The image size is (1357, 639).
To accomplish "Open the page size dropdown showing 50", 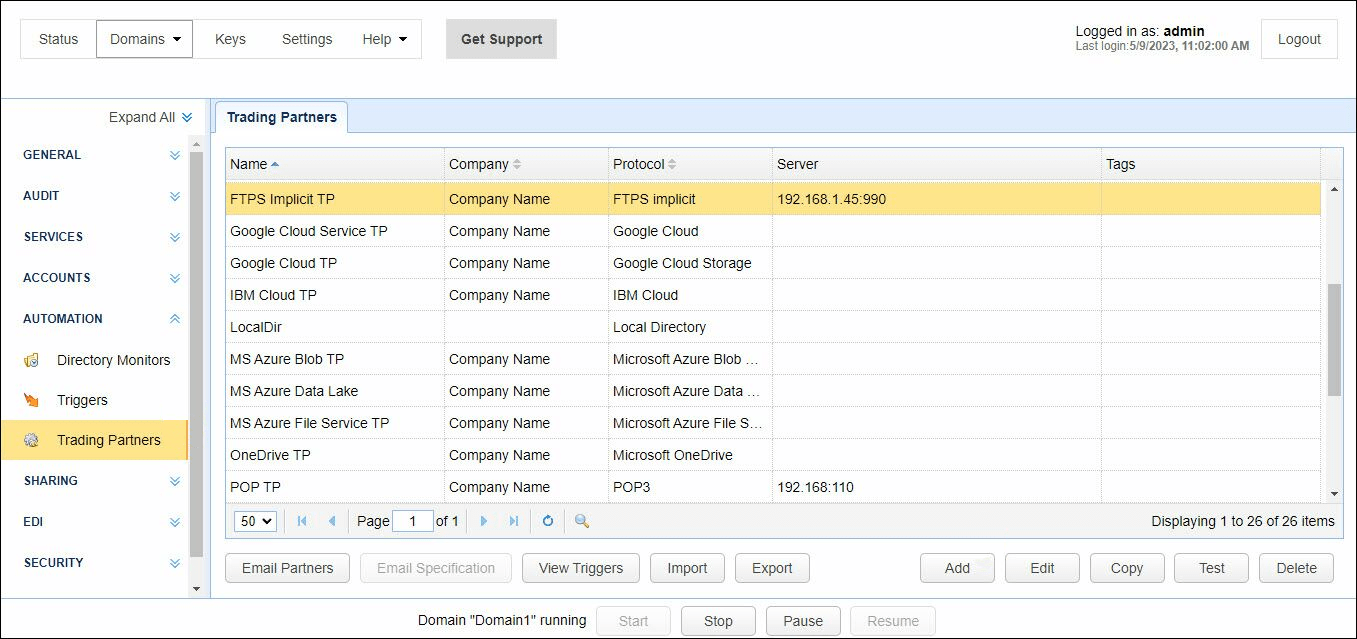I will tap(255, 521).
